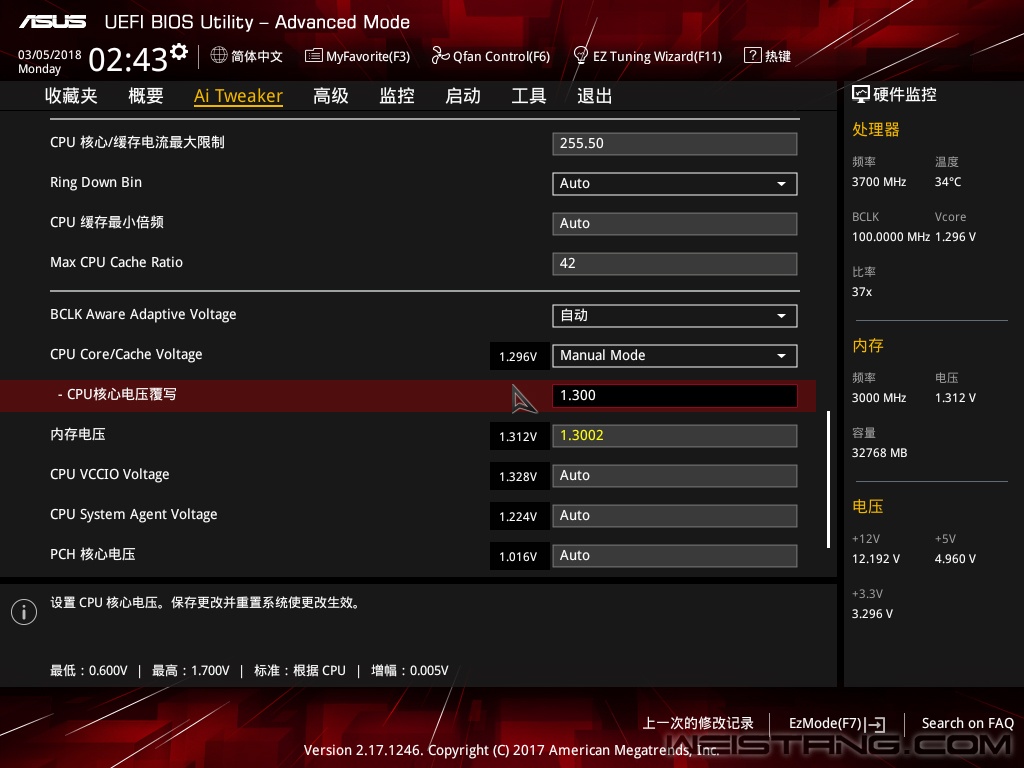Click the settings gear next to the clock

(x=179, y=51)
